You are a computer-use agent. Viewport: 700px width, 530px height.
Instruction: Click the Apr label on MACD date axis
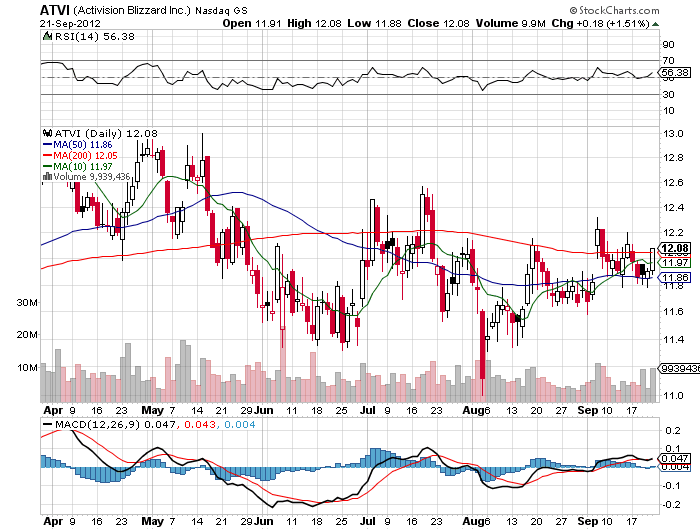(54, 521)
